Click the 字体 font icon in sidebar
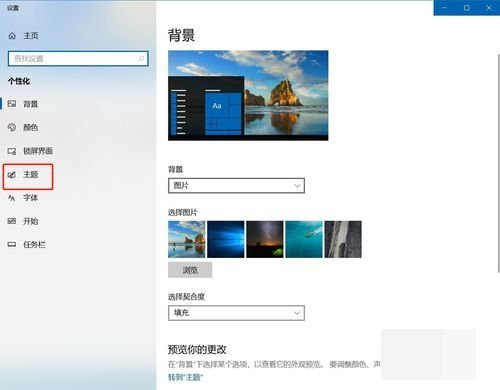 [x=12, y=198]
